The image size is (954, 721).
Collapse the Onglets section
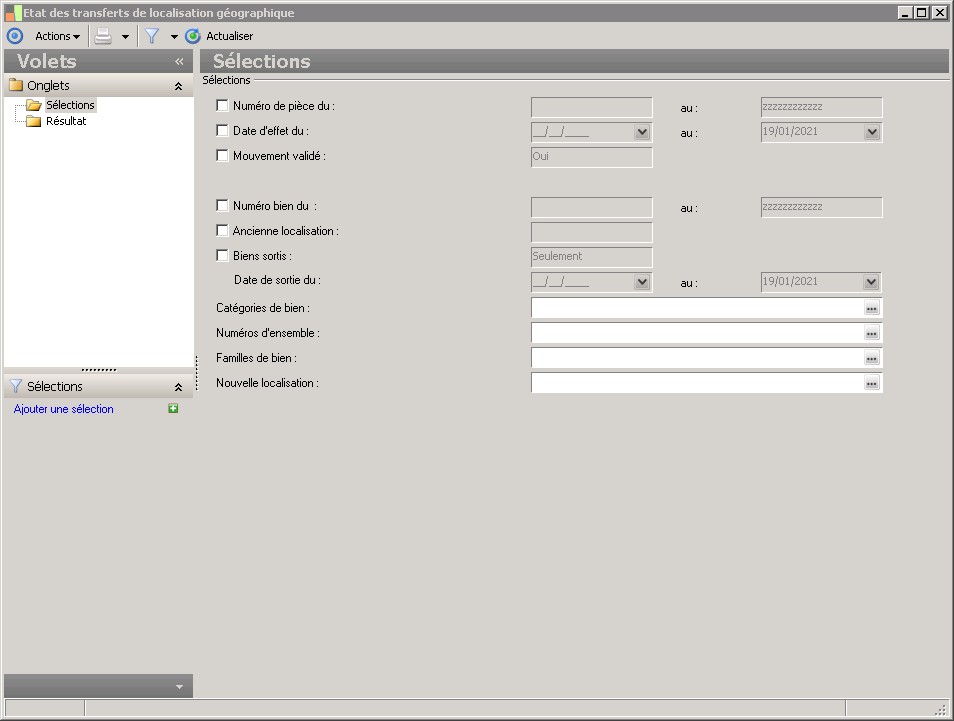click(178, 86)
